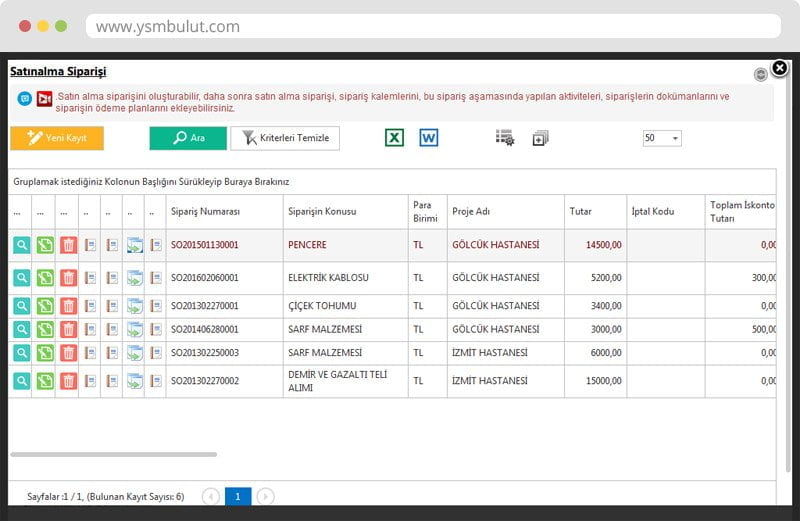Export the order list to Excel

pos(394,138)
